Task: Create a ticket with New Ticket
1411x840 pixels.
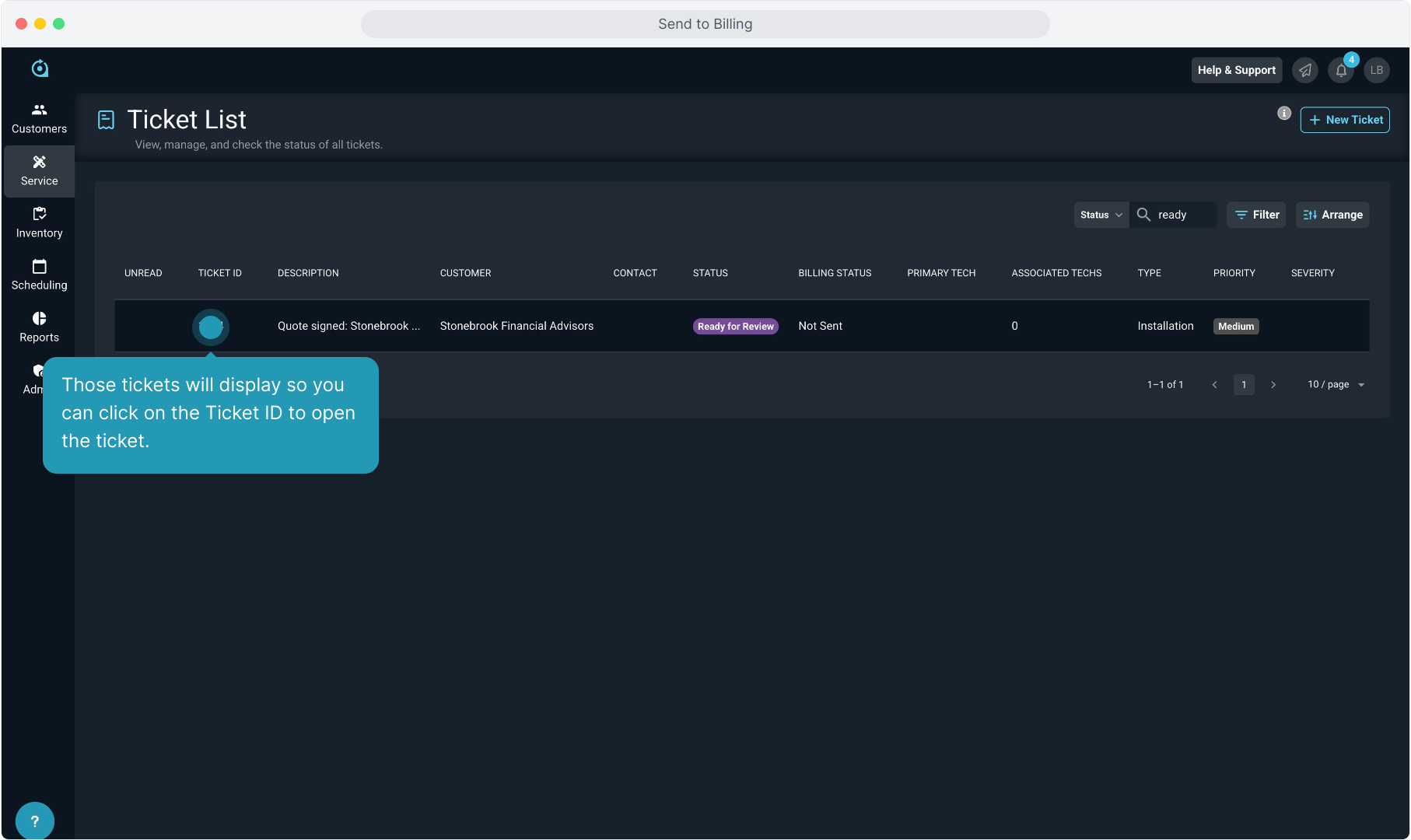Action: point(1345,120)
